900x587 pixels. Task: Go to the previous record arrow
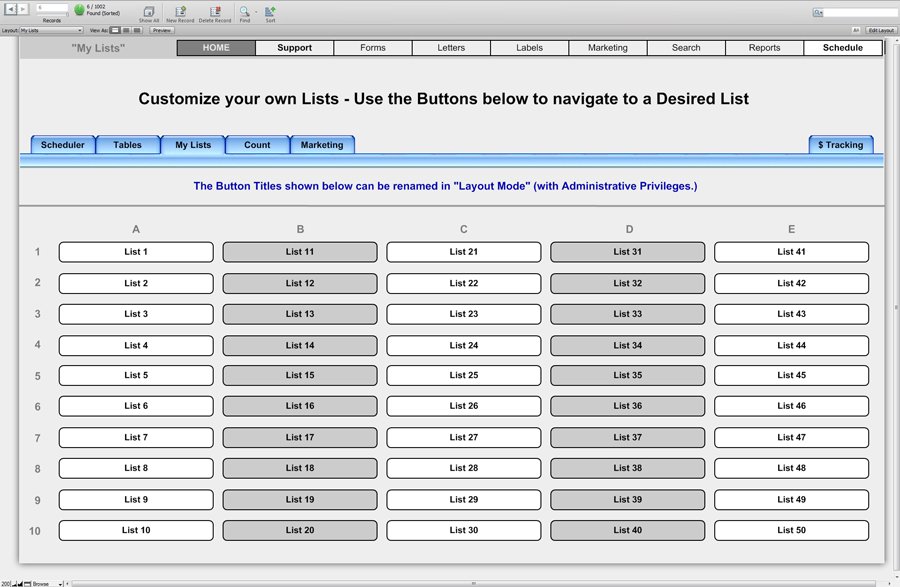(x=10, y=8)
